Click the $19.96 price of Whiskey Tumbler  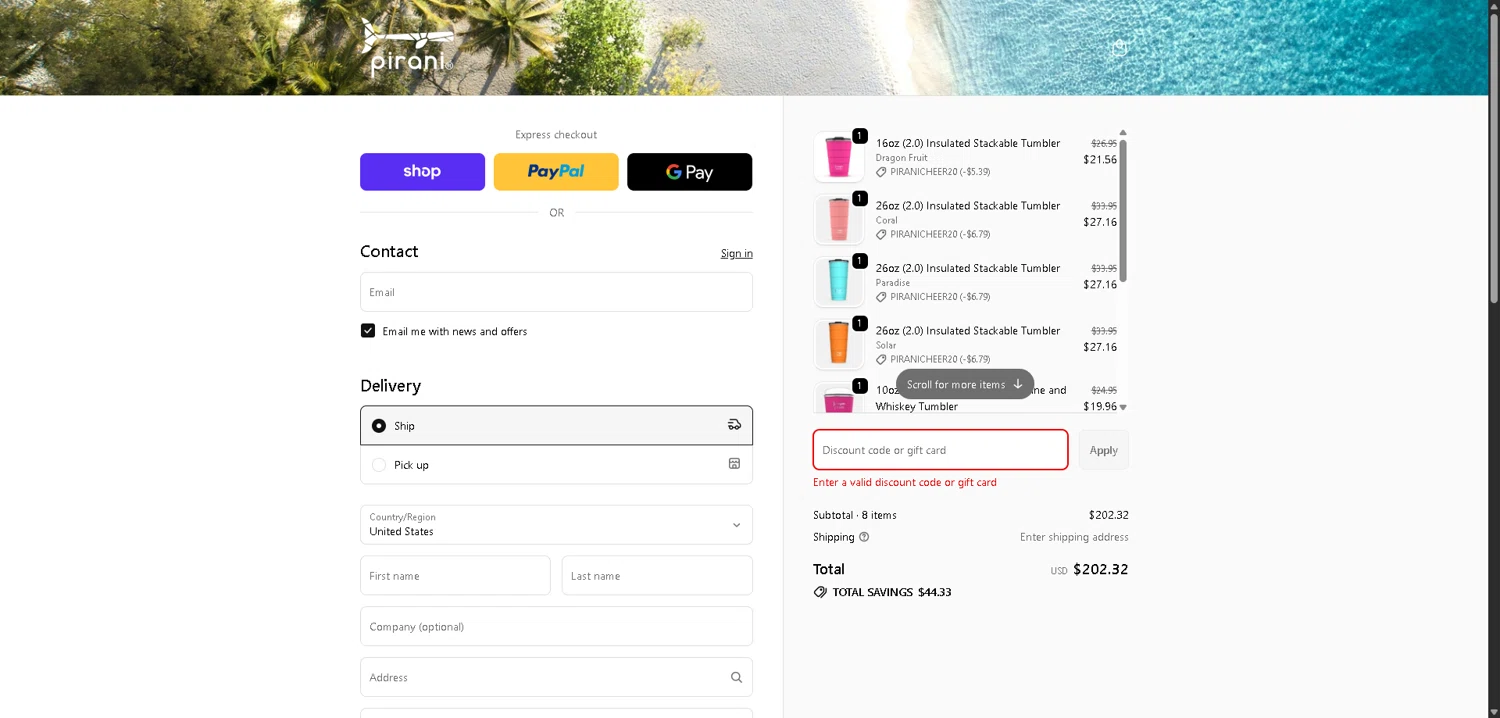point(1100,406)
